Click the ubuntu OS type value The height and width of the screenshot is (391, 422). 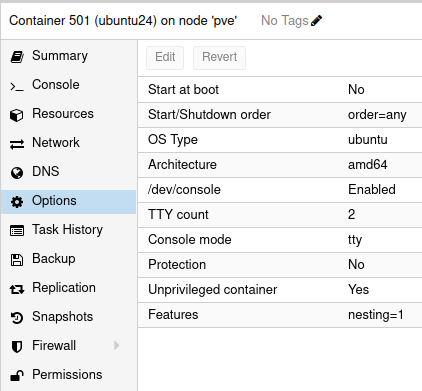point(368,140)
